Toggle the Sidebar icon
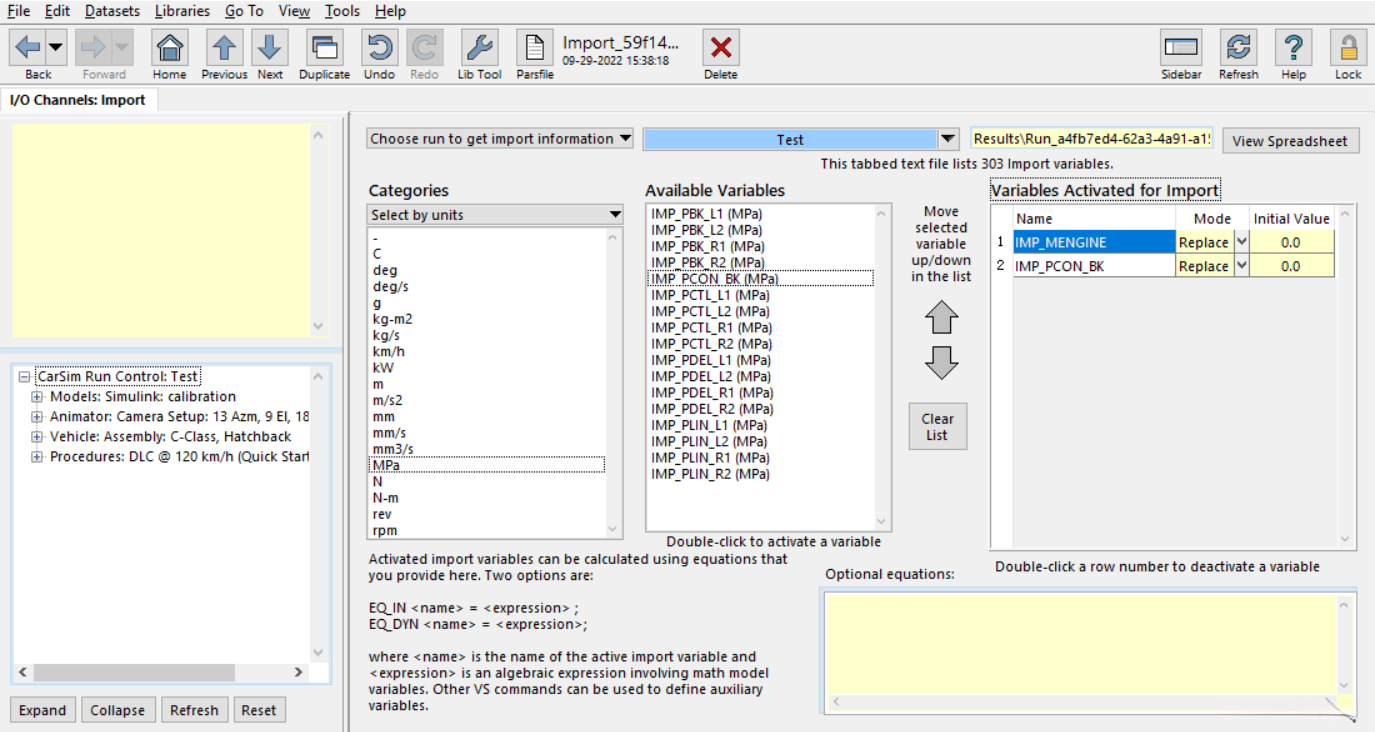Image resolution: width=1375 pixels, height=732 pixels. [x=1180, y=48]
